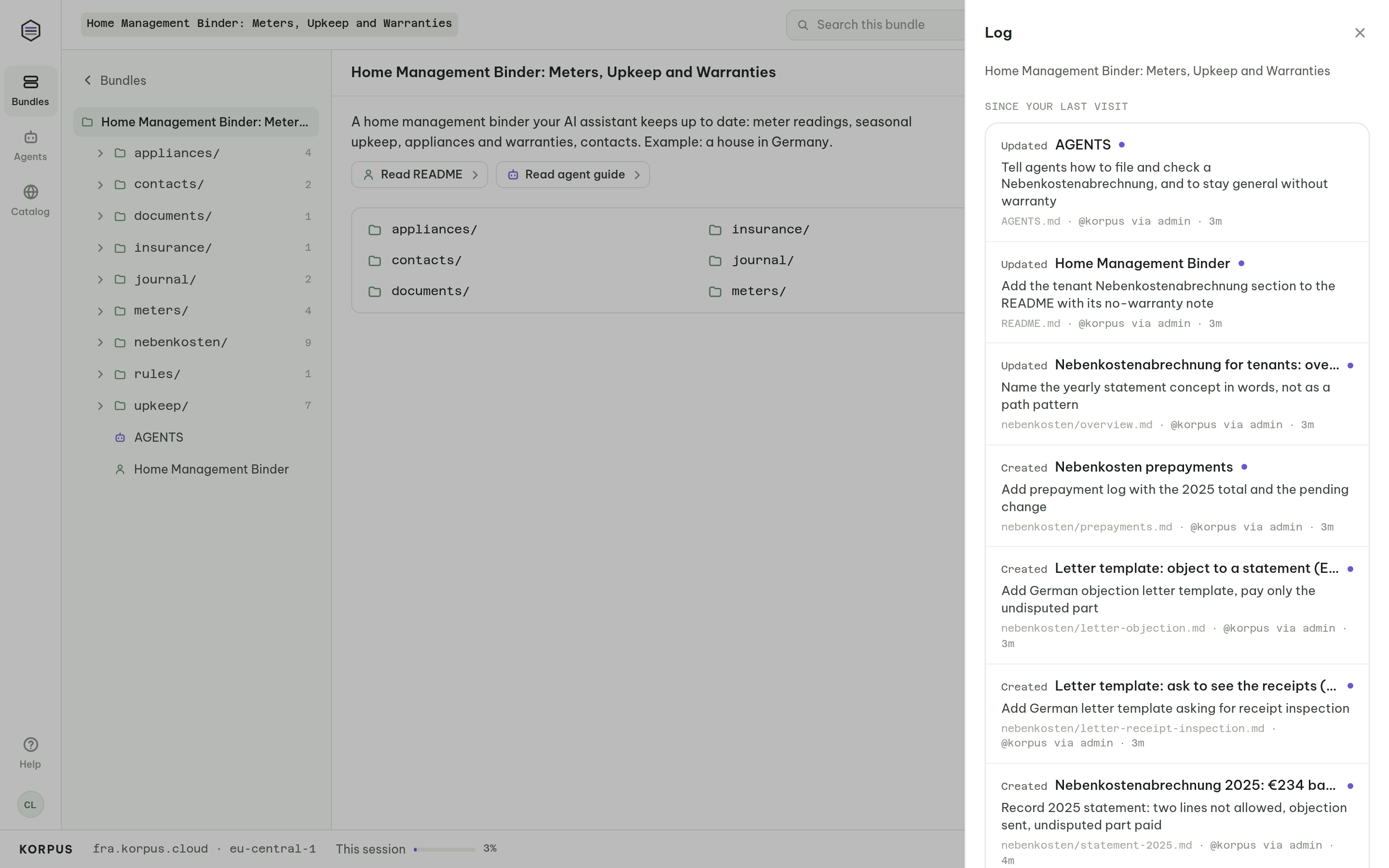Click the journal/ folder icon in grid
This screenshot has height=868, width=1389.
715,260
